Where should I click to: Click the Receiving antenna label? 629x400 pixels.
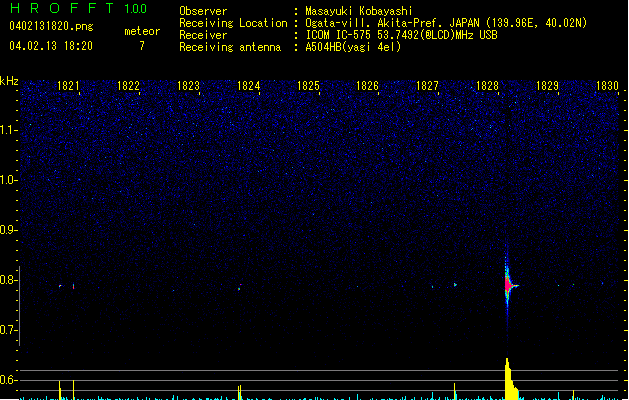pyautogui.click(x=230, y=47)
